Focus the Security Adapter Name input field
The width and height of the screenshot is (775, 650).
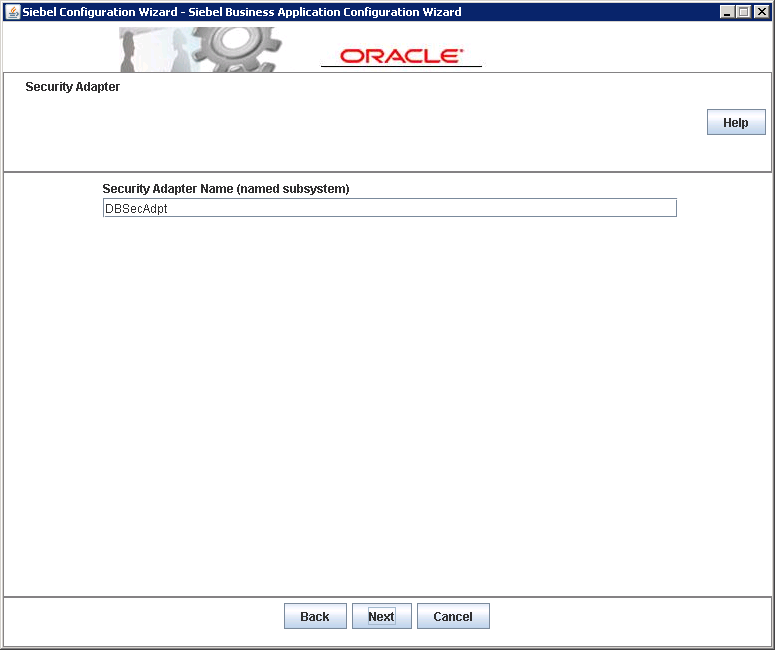389,208
